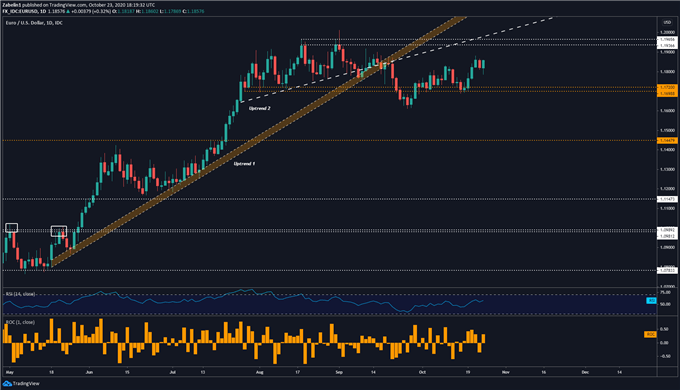Click the RSI (14, close) indicator legend
The height and width of the screenshot is (390, 680).
[x=20, y=294]
